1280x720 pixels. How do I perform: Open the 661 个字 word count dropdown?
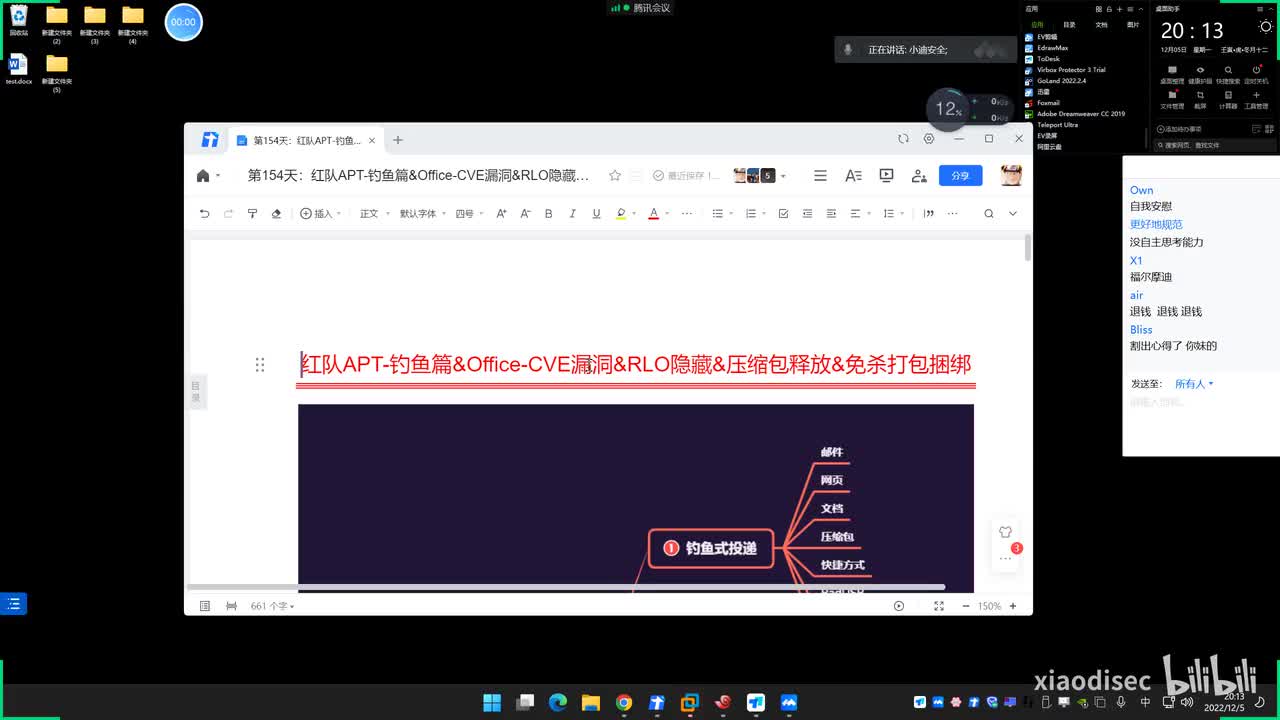272,606
